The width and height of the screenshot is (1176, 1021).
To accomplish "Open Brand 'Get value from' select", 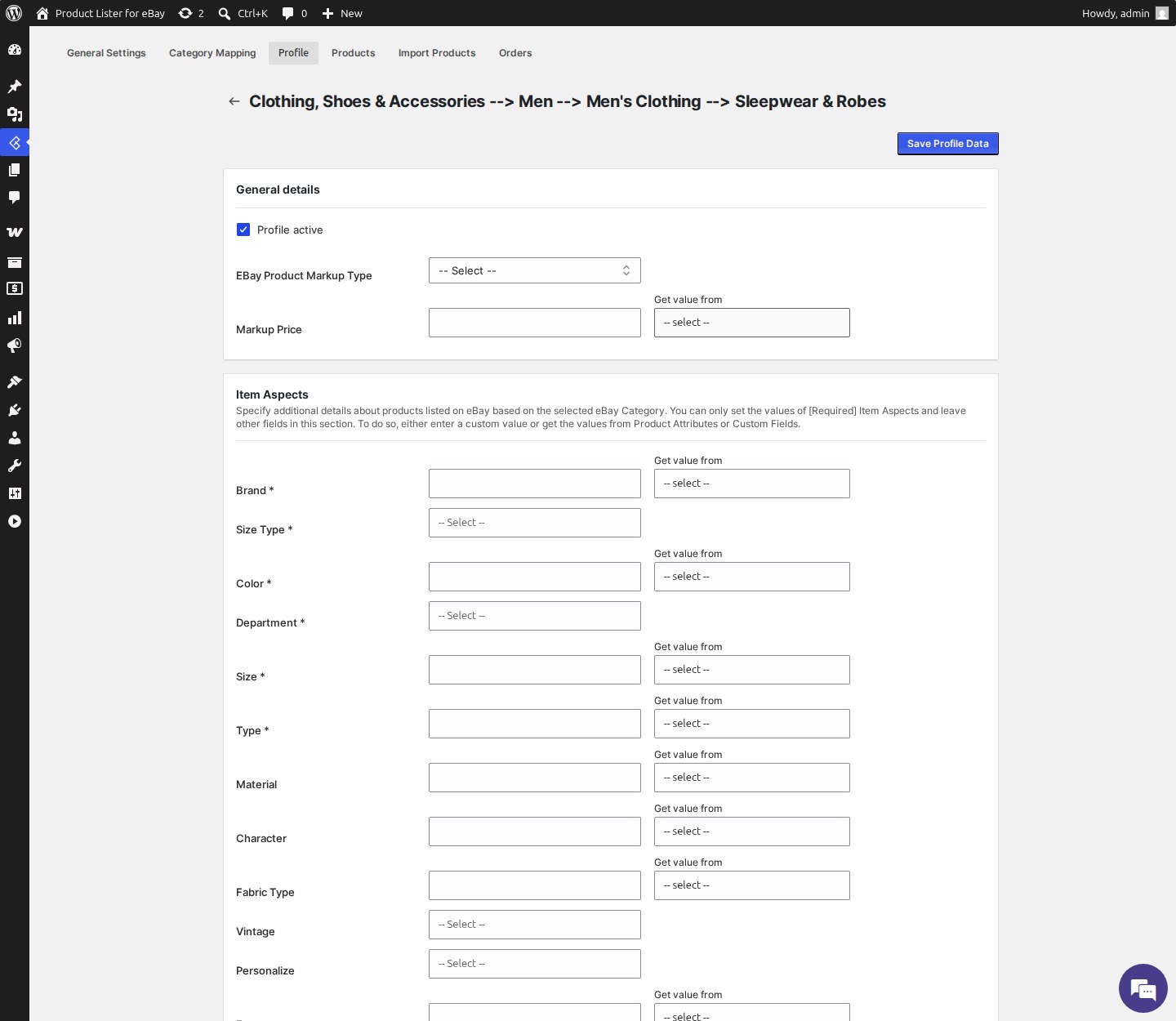I will pyautogui.click(x=752, y=484).
